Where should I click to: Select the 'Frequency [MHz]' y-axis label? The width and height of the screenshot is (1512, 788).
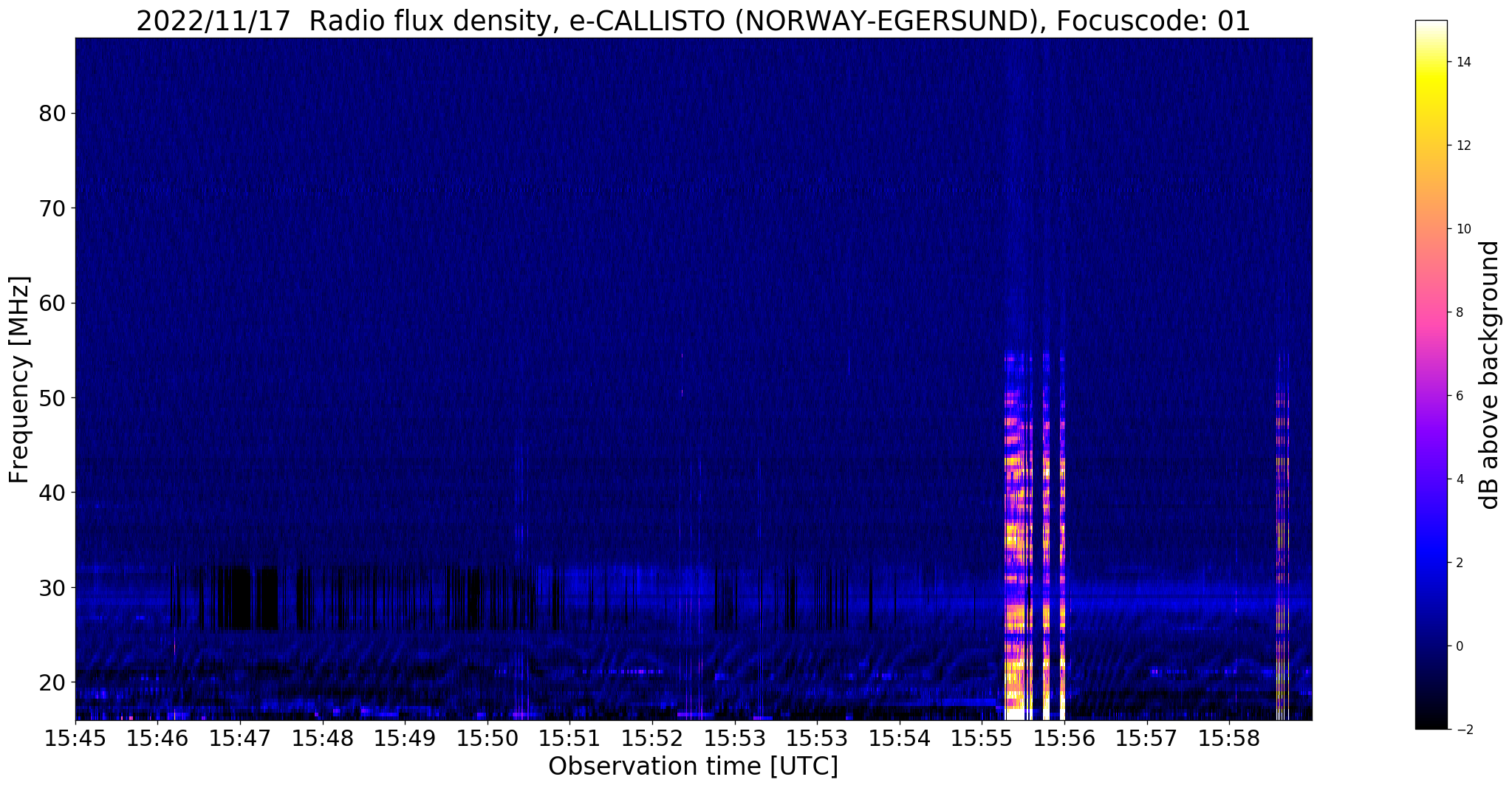tap(20, 380)
